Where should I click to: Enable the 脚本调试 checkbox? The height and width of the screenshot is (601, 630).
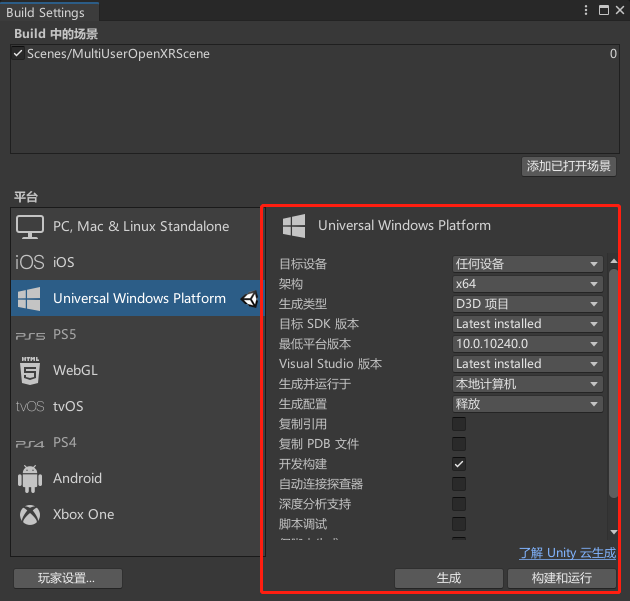click(x=459, y=524)
